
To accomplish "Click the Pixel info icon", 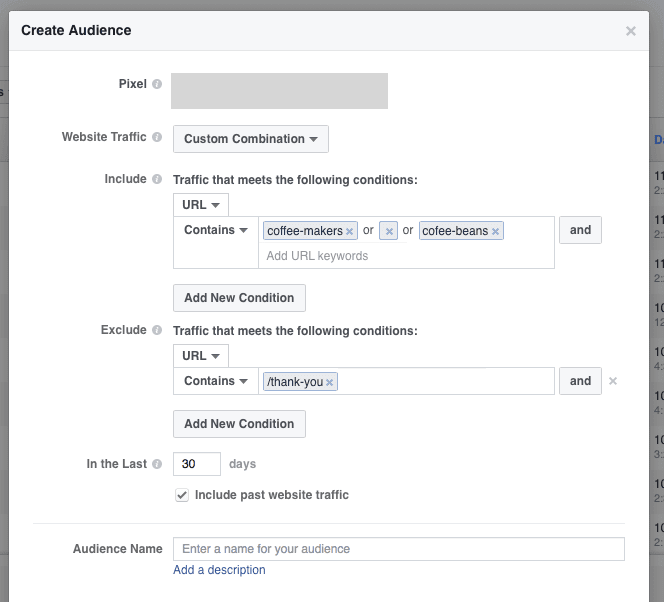I will point(157,84).
